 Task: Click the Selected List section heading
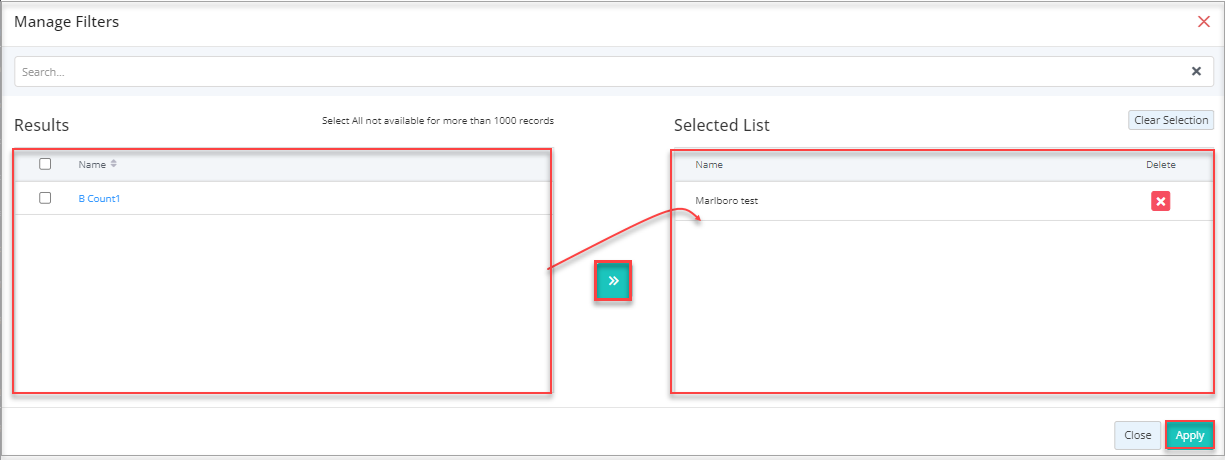tap(721, 125)
